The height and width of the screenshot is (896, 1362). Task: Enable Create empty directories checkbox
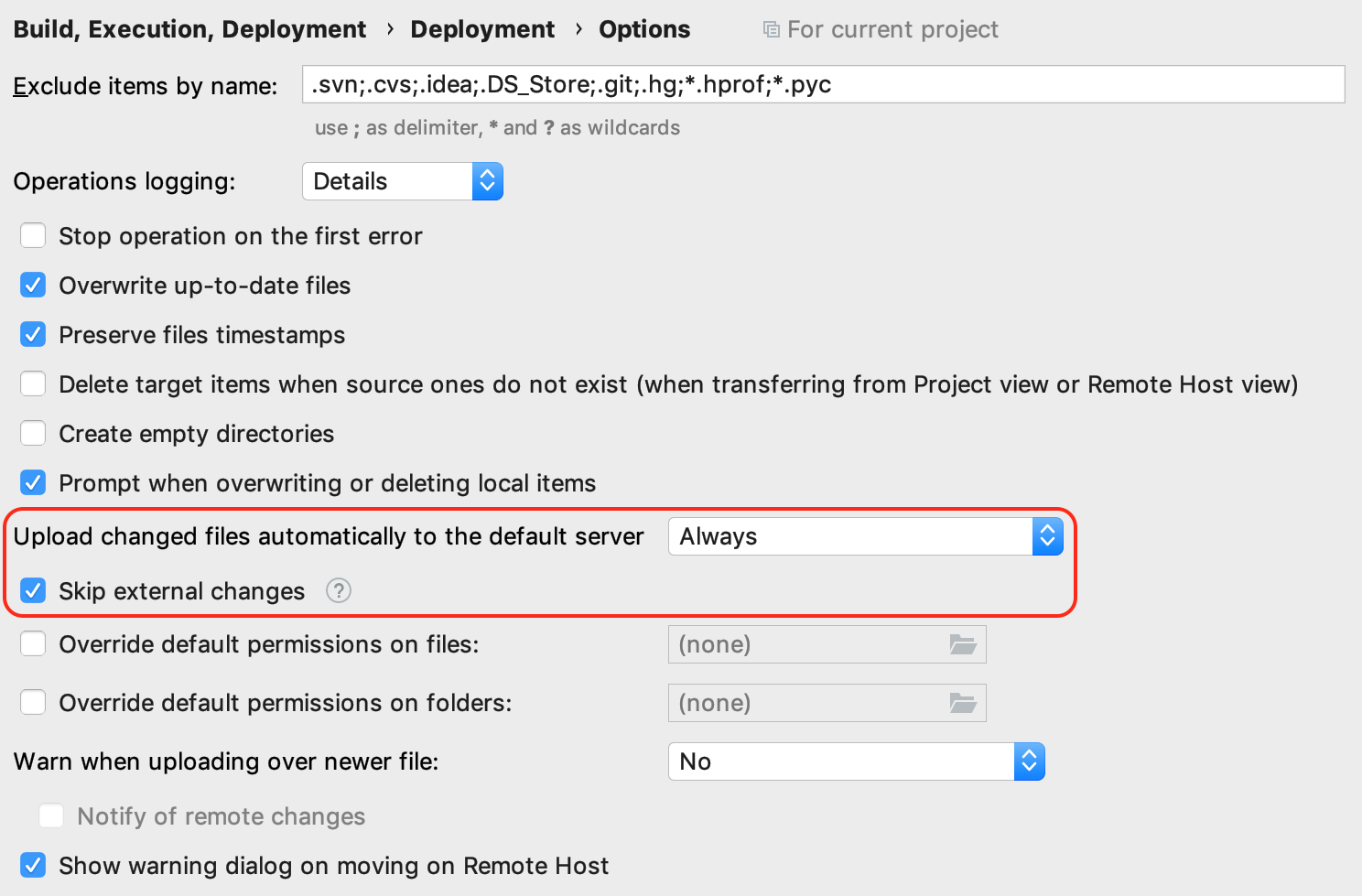click(33, 434)
